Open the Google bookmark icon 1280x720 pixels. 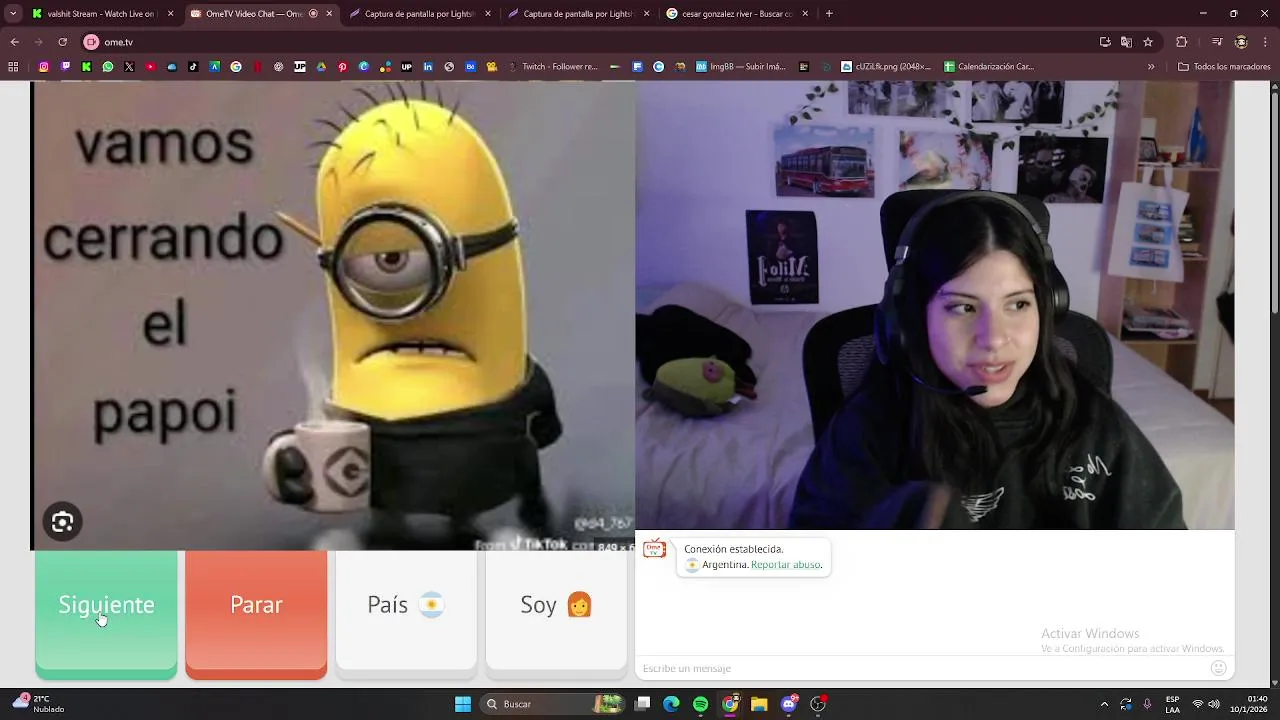tap(236, 67)
